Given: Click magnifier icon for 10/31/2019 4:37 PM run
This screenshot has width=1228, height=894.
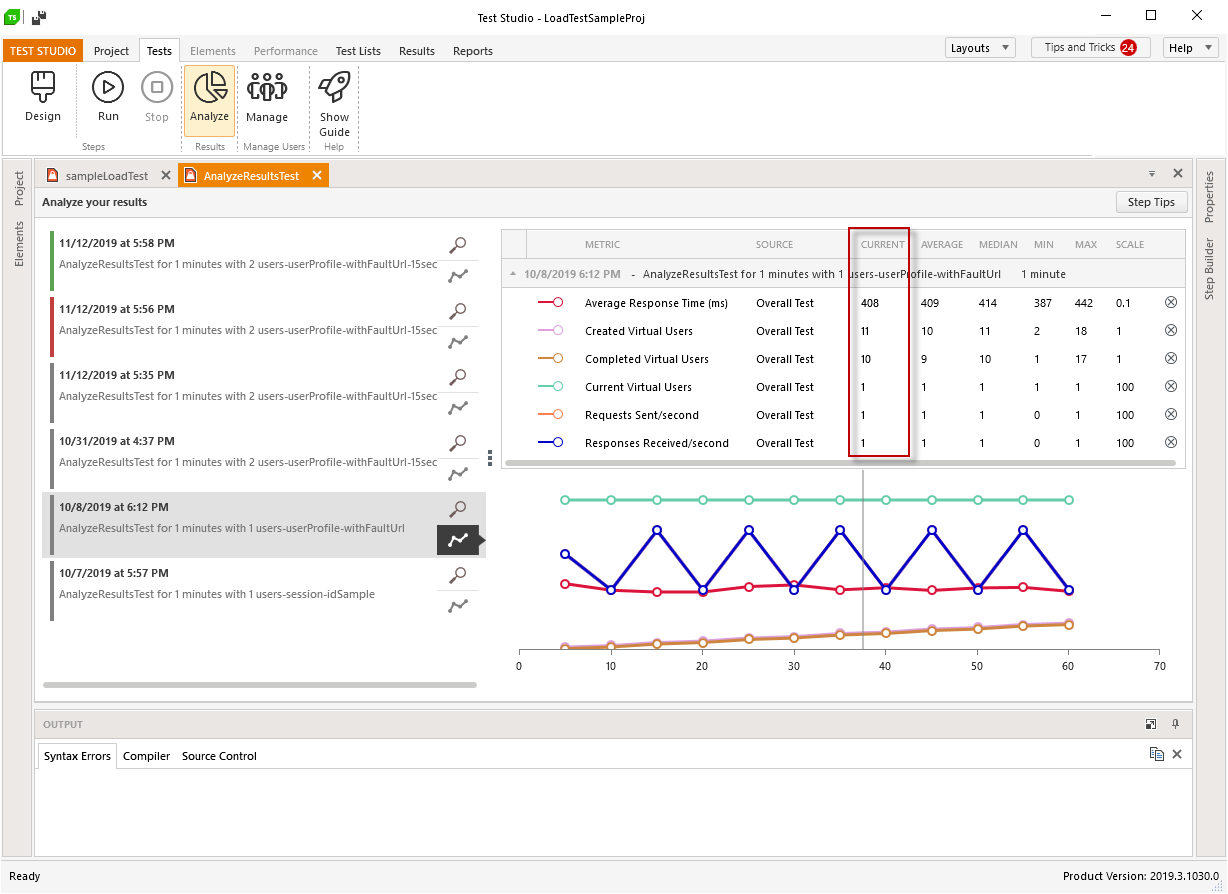Looking at the screenshot, I should (458, 442).
